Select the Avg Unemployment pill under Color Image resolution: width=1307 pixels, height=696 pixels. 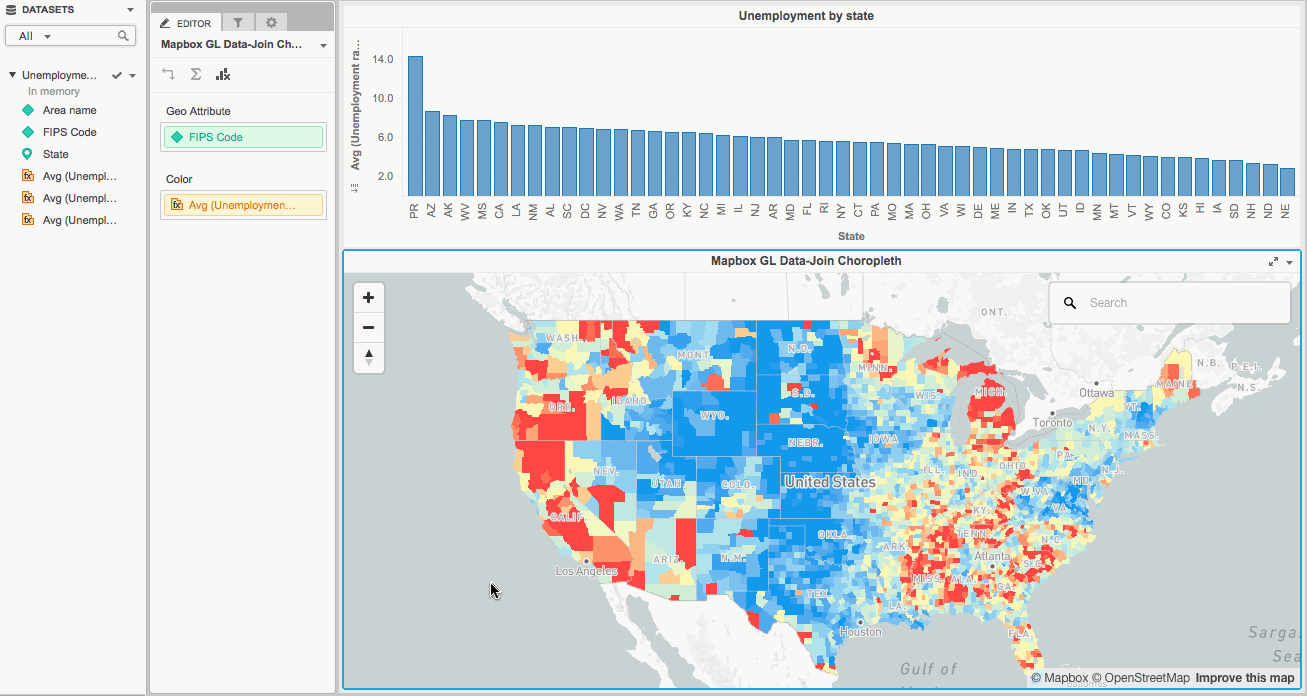click(x=243, y=205)
